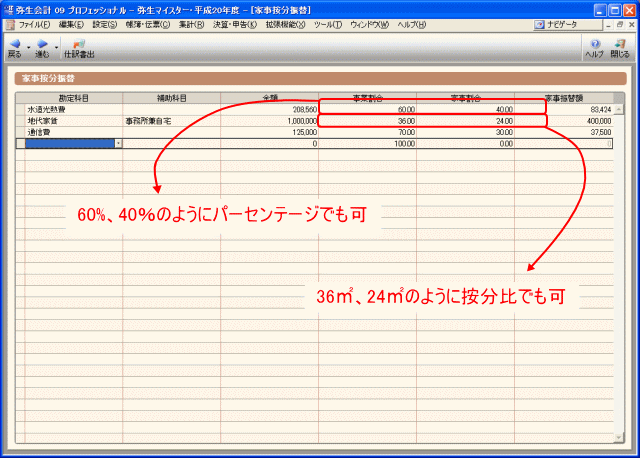Image resolution: width=640 pixels, height=458 pixels.
Task: Click the 閉じる toolbar icon
Action: coord(620,47)
